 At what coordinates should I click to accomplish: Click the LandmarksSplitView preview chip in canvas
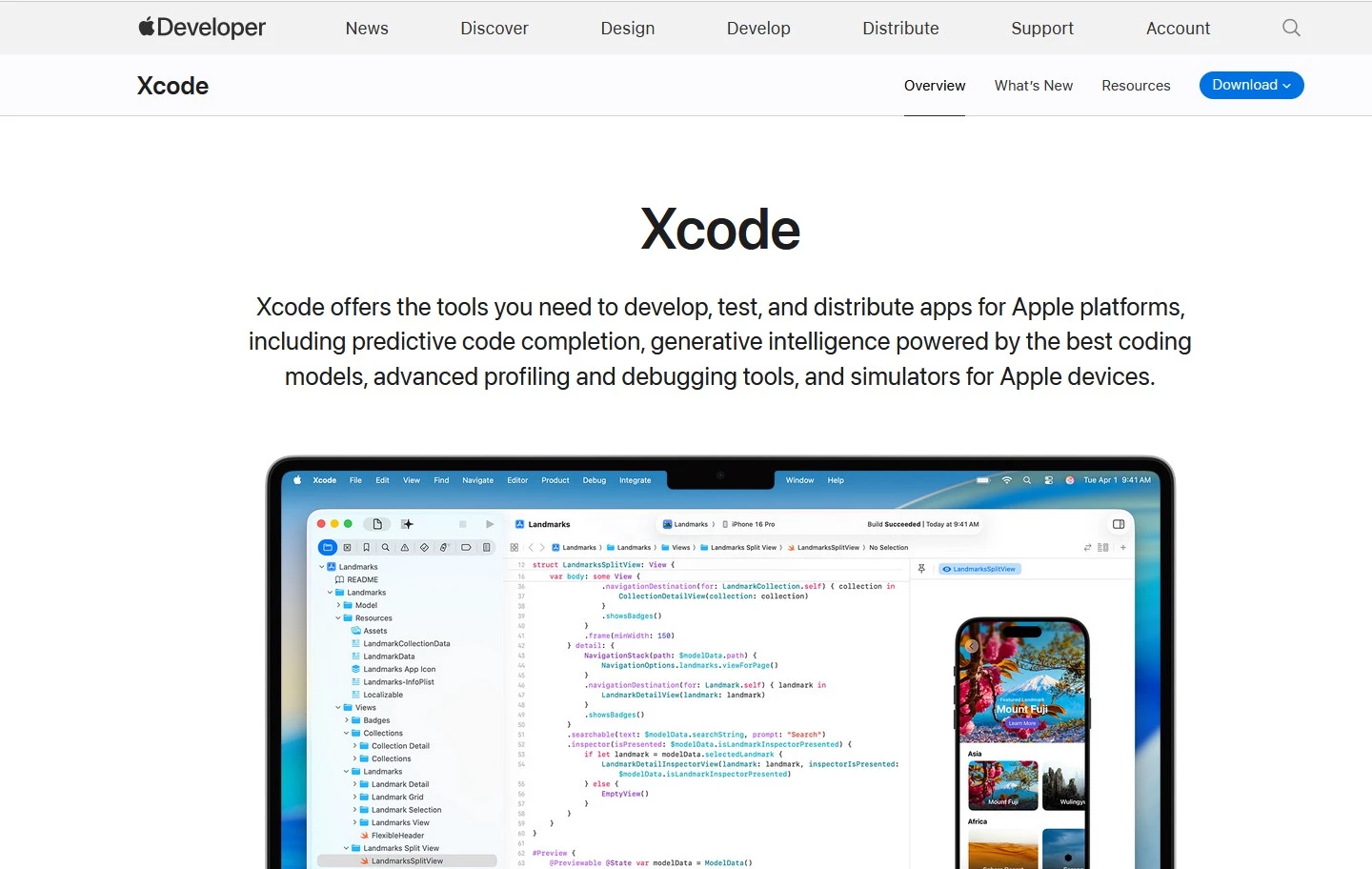point(980,569)
